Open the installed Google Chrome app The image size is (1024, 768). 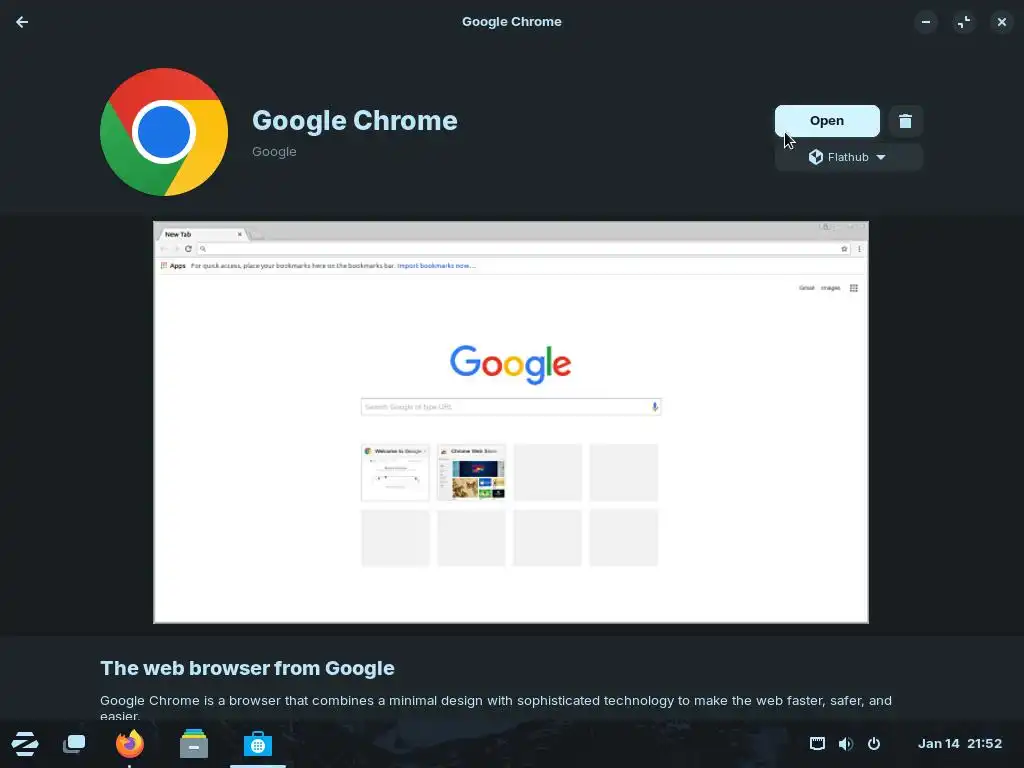coord(827,121)
